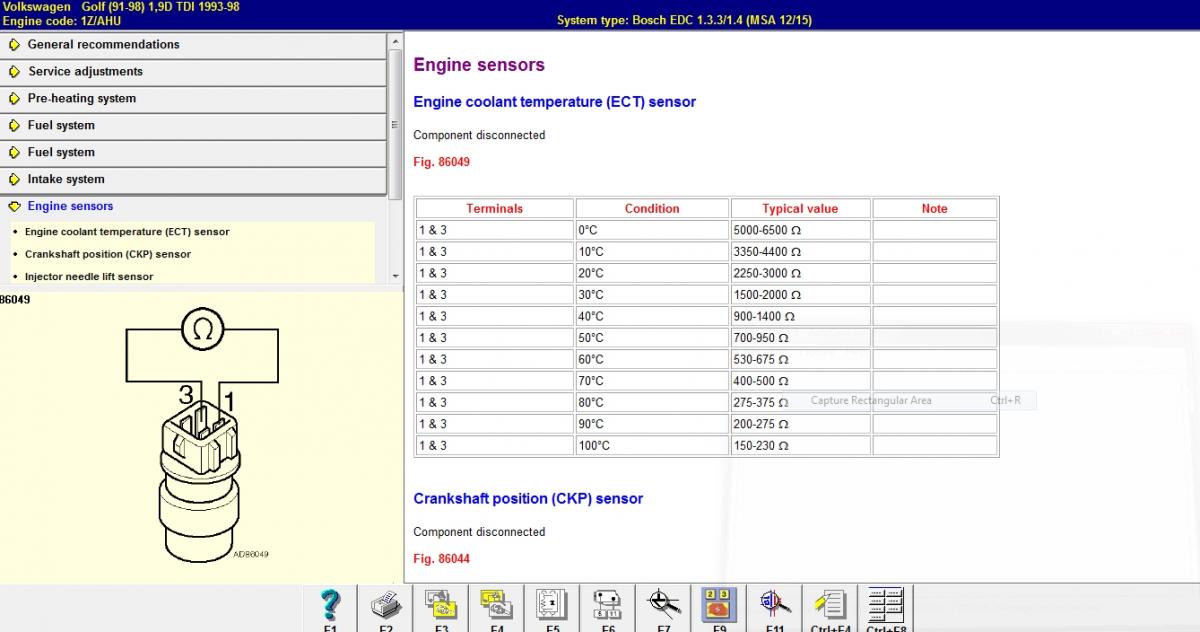Expand the General recommendations section
1200x632 pixels.
[103, 45]
